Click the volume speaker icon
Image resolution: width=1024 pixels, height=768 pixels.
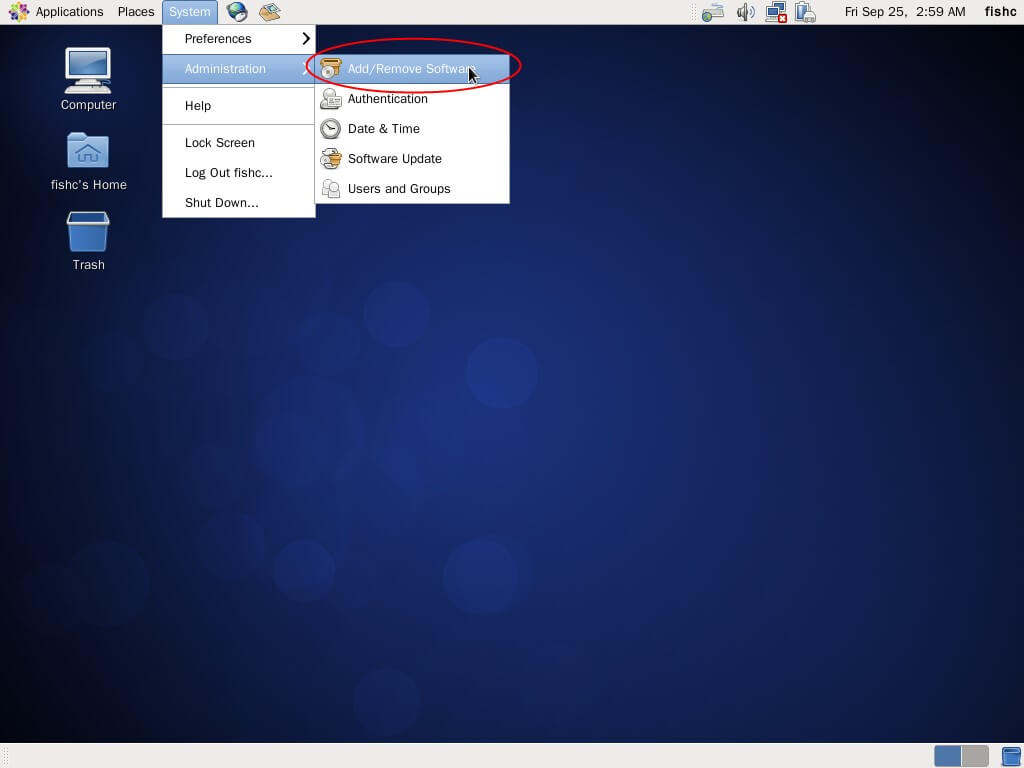[745, 12]
